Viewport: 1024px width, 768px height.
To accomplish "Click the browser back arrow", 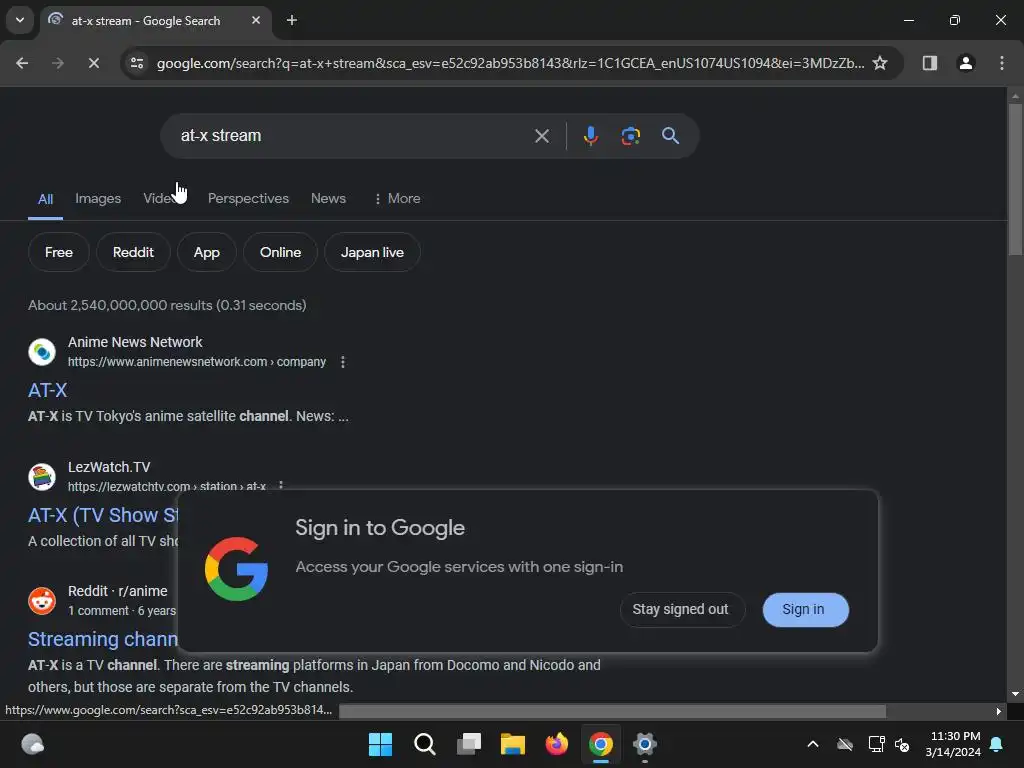I will point(22,63).
